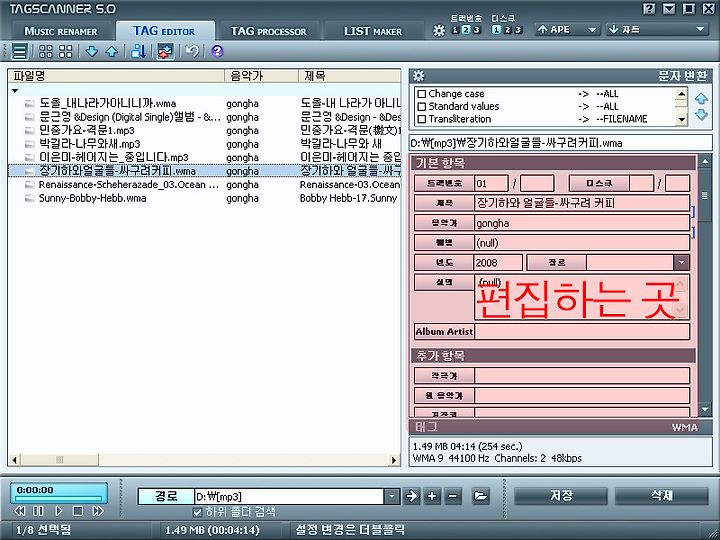
Task: Open the Tag Processor tab
Action: pos(269,31)
